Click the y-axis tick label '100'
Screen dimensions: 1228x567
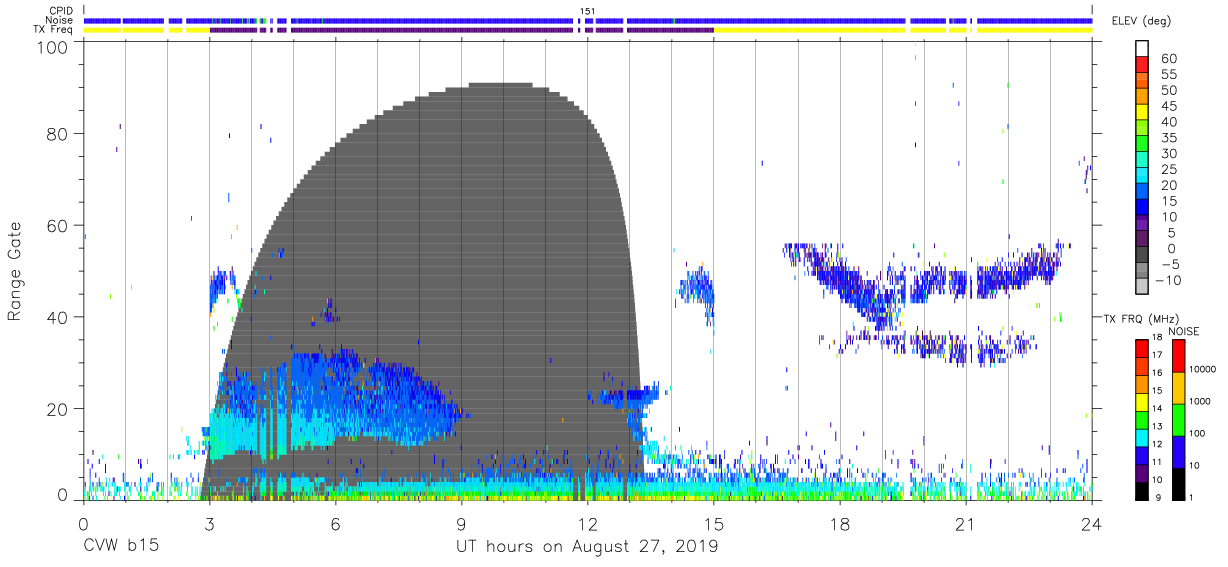(x=54, y=47)
